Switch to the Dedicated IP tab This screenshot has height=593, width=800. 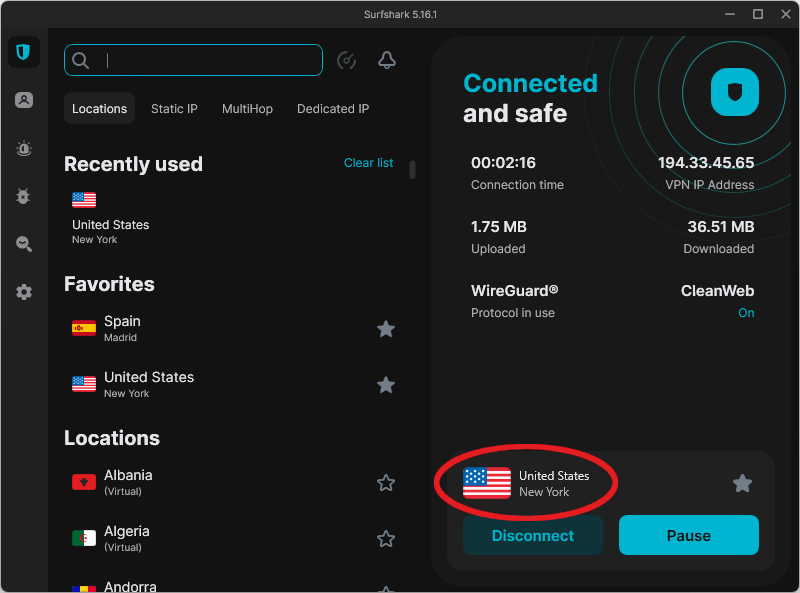[x=333, y=109]
